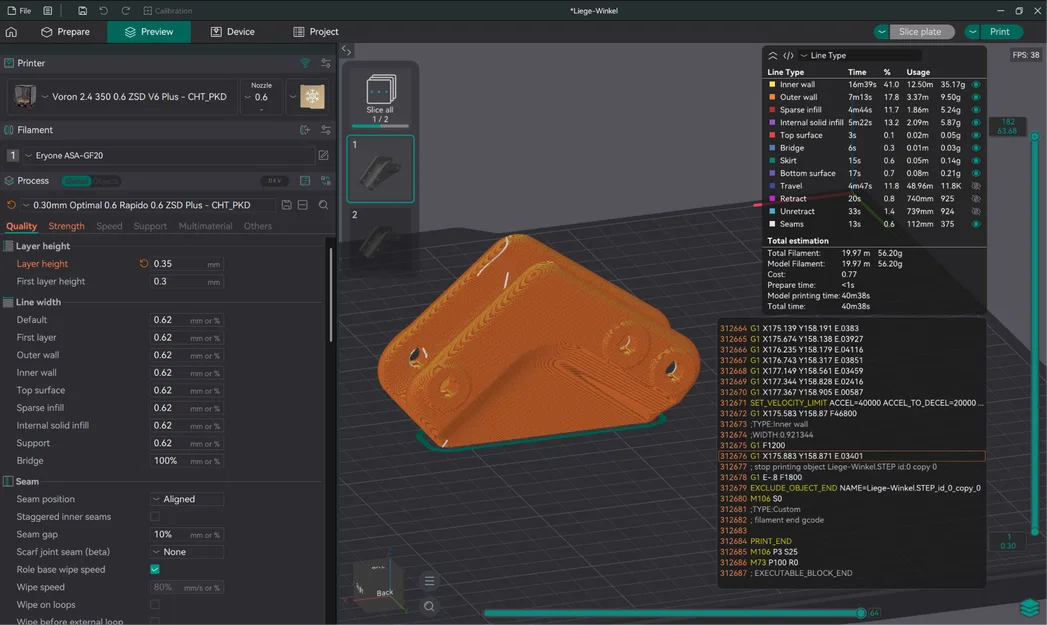Click the horizontal move slider handle

coord(861,612)
